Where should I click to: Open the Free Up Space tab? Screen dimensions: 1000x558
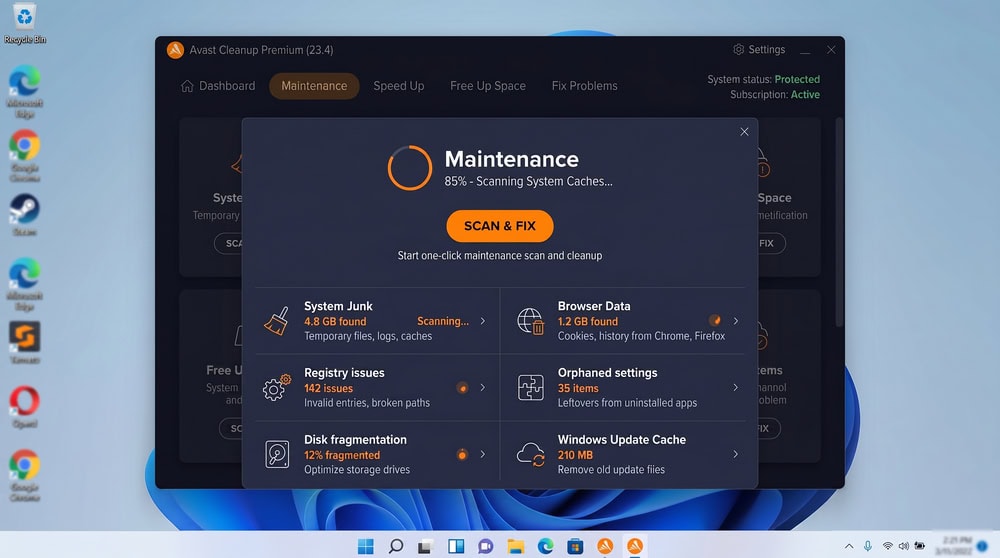(x=488, y=86)
